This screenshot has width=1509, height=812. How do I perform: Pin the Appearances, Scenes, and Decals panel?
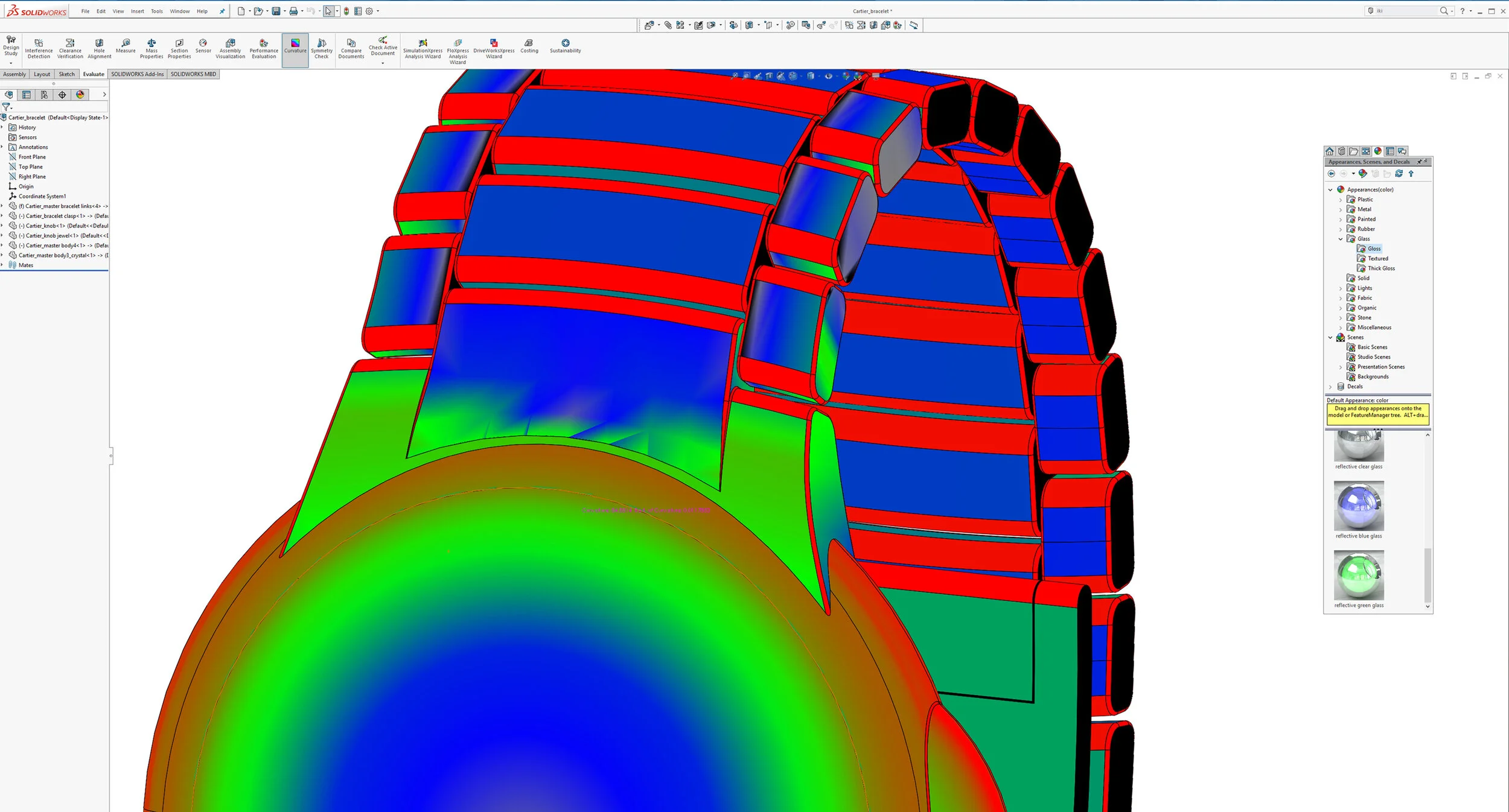pyautogui.click(x=1419, y=162)
